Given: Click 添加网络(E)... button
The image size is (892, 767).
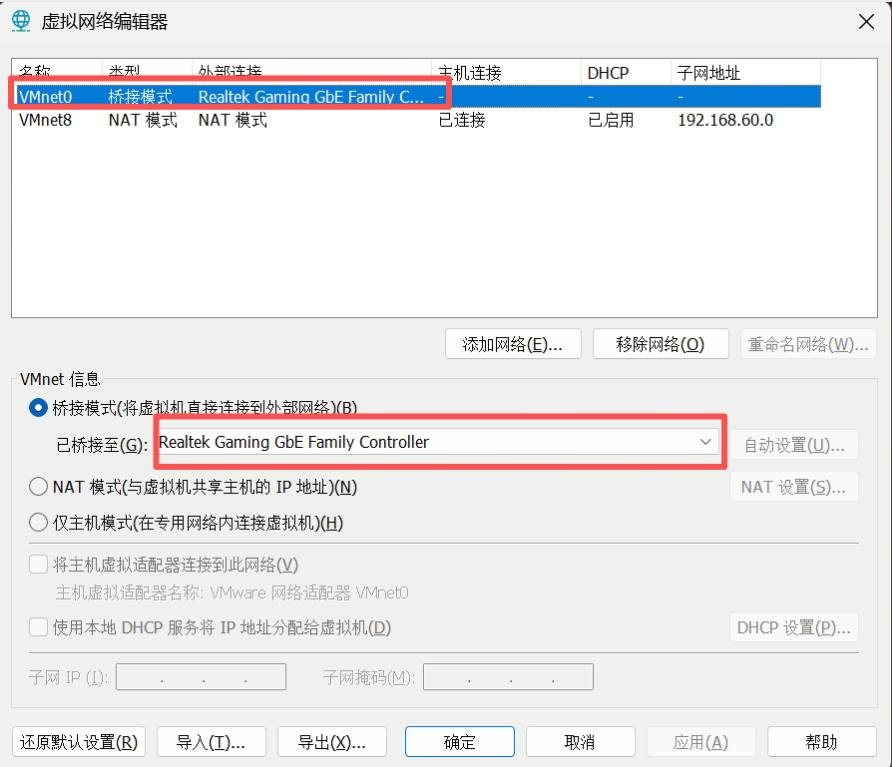Looking at the screenshot, I should [513, 344].
